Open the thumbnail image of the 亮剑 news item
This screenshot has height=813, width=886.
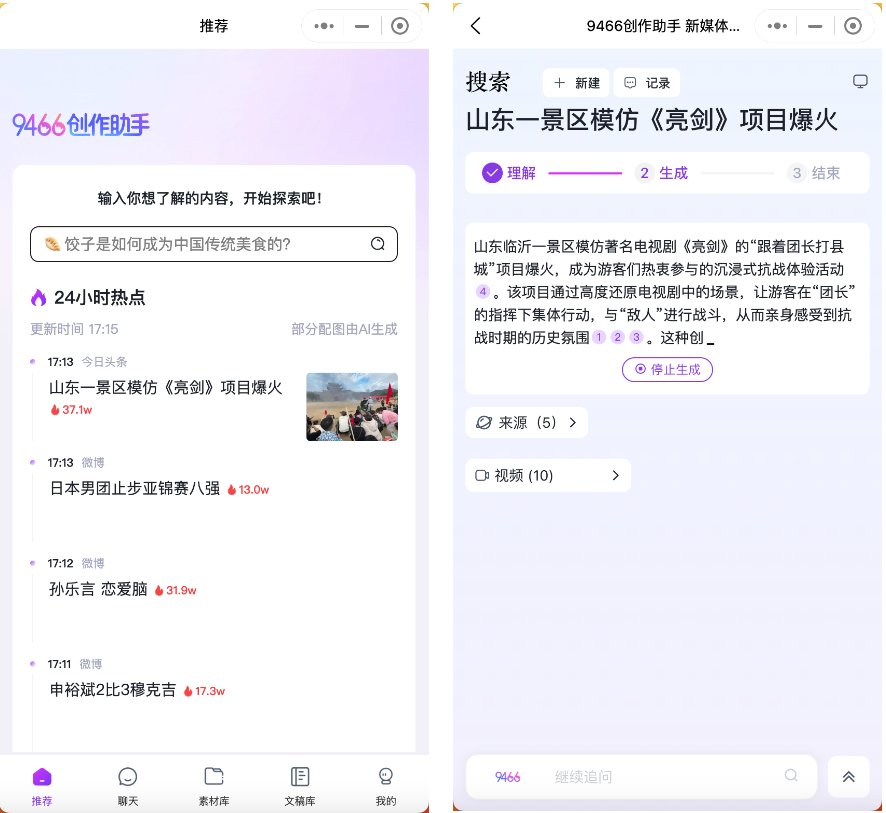point(352,406)
